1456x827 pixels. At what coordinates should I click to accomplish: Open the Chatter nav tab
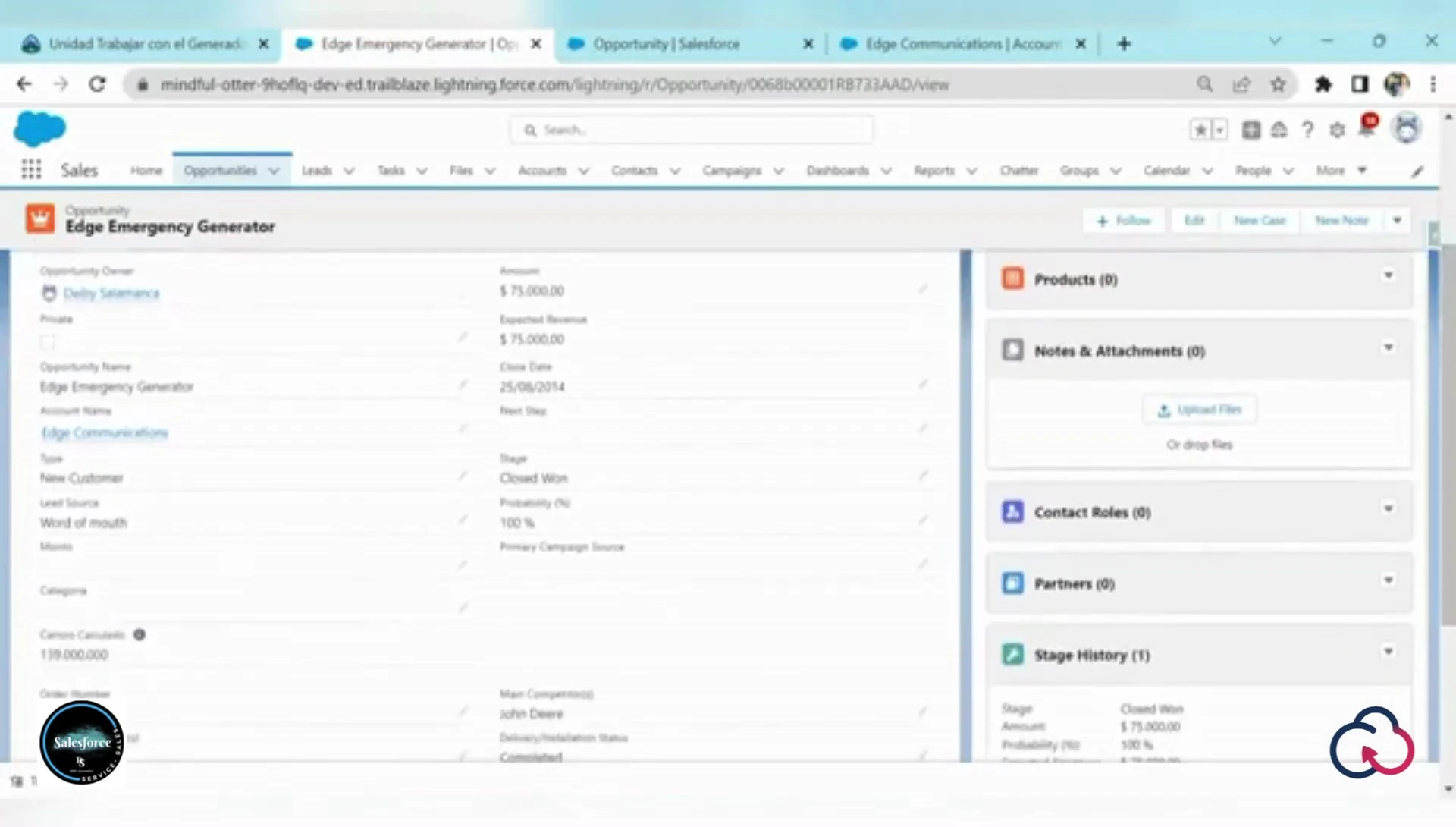tap(1019, 171)
